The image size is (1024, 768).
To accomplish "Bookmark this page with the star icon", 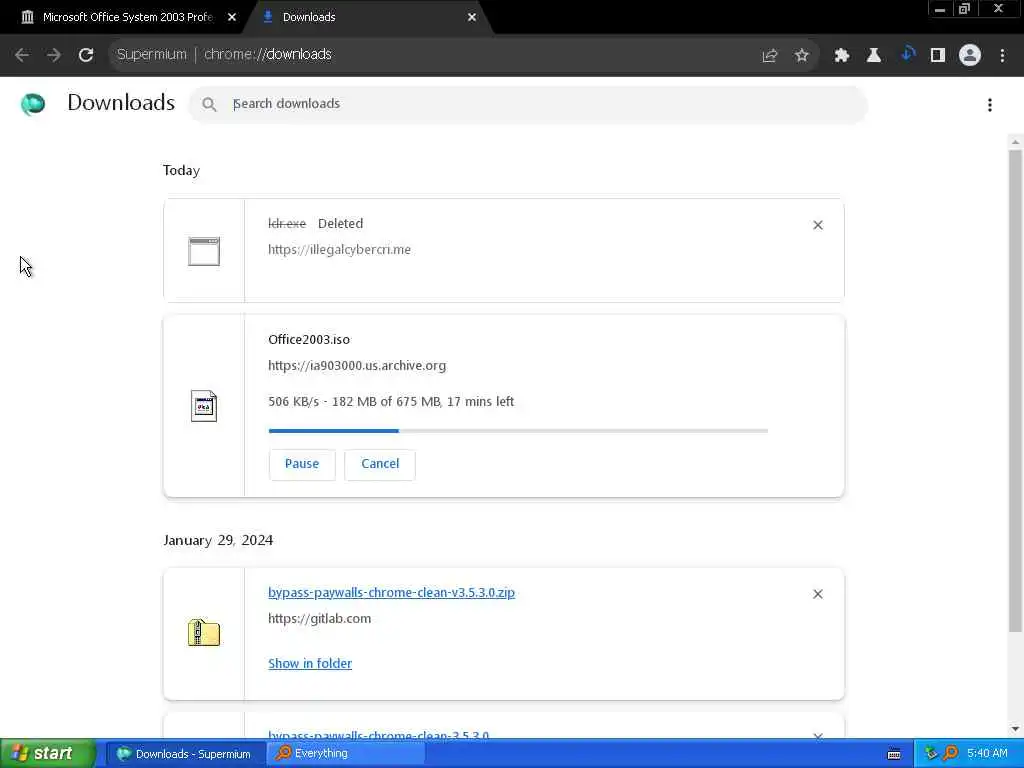I will pos(802,56).
